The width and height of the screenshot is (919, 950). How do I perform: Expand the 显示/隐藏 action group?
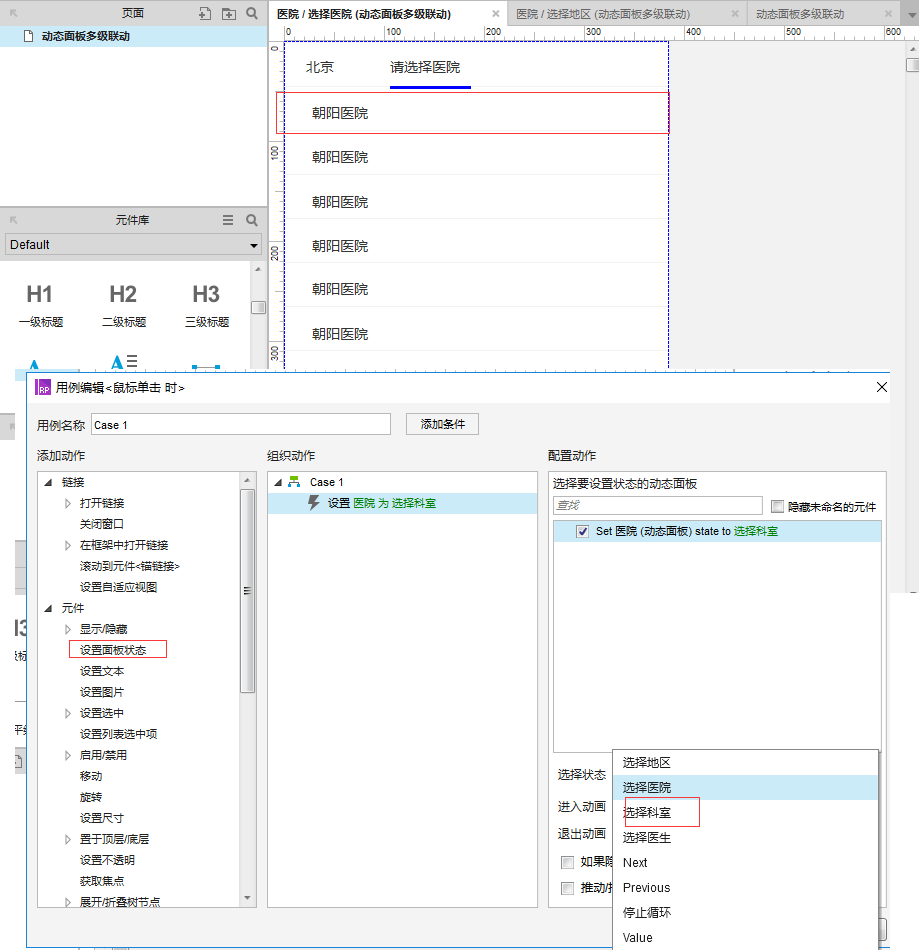coord(66,629)
